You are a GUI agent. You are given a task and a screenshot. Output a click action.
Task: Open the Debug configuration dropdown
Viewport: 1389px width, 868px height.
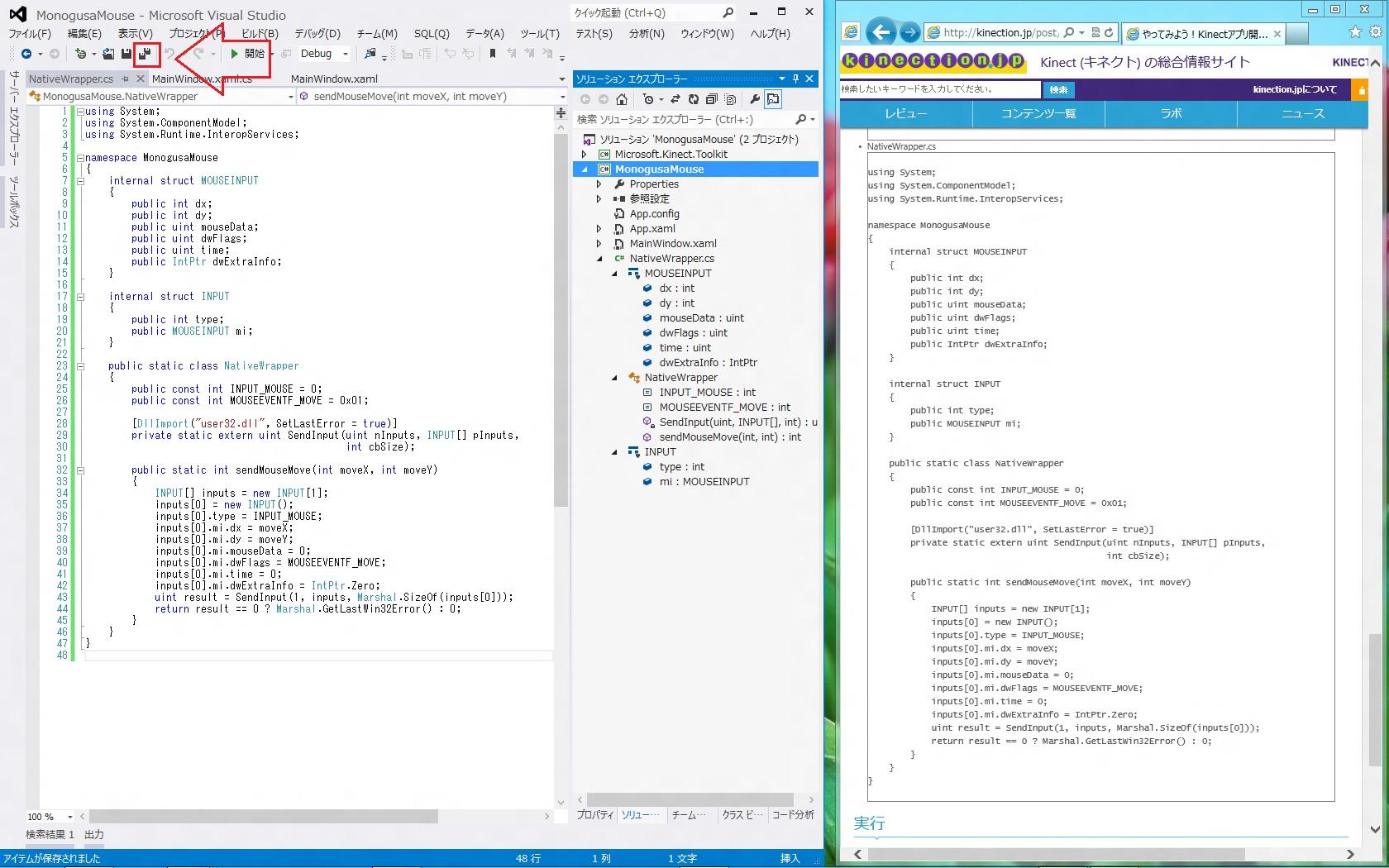point(345,54)
